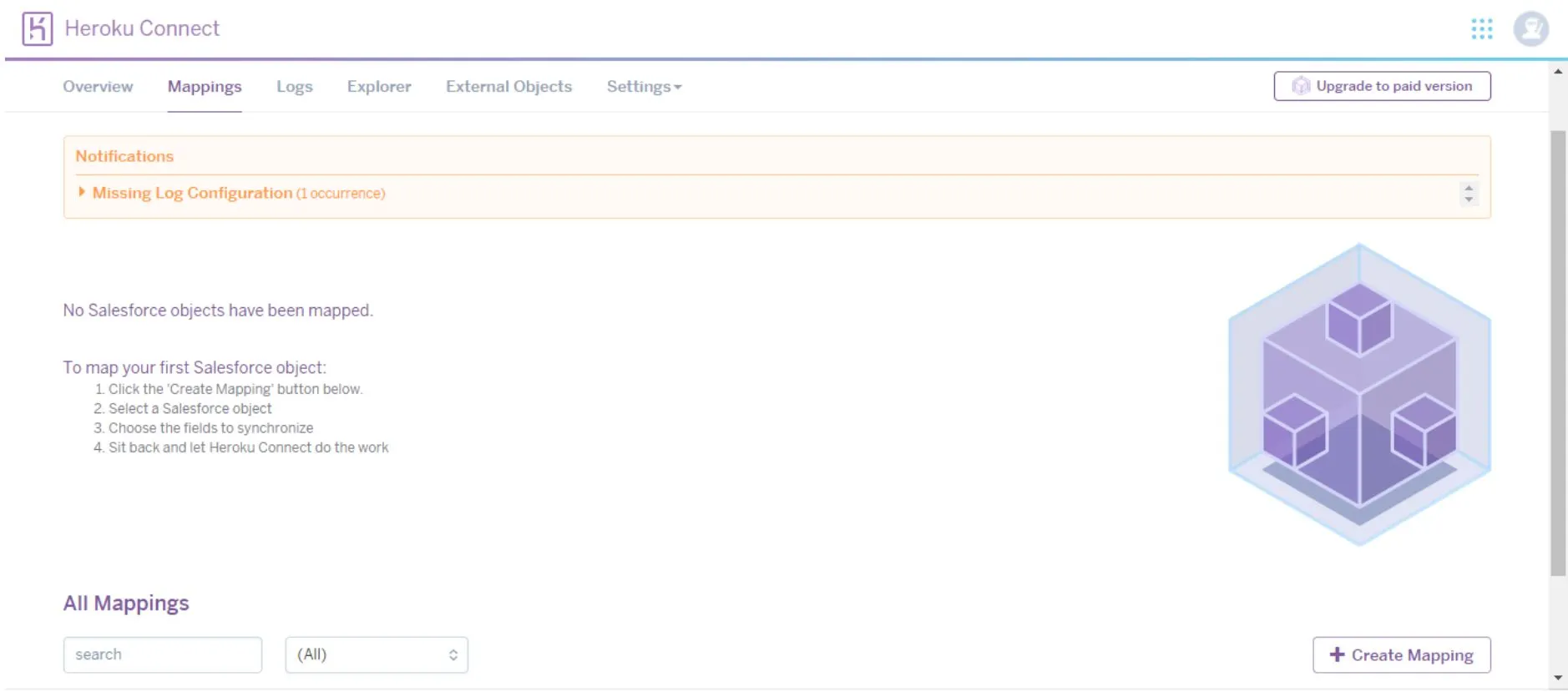This screenshot has height=697, width=1568.
Task: Click the icon in Upgrade button
Action: click(x=1300, y=86)
